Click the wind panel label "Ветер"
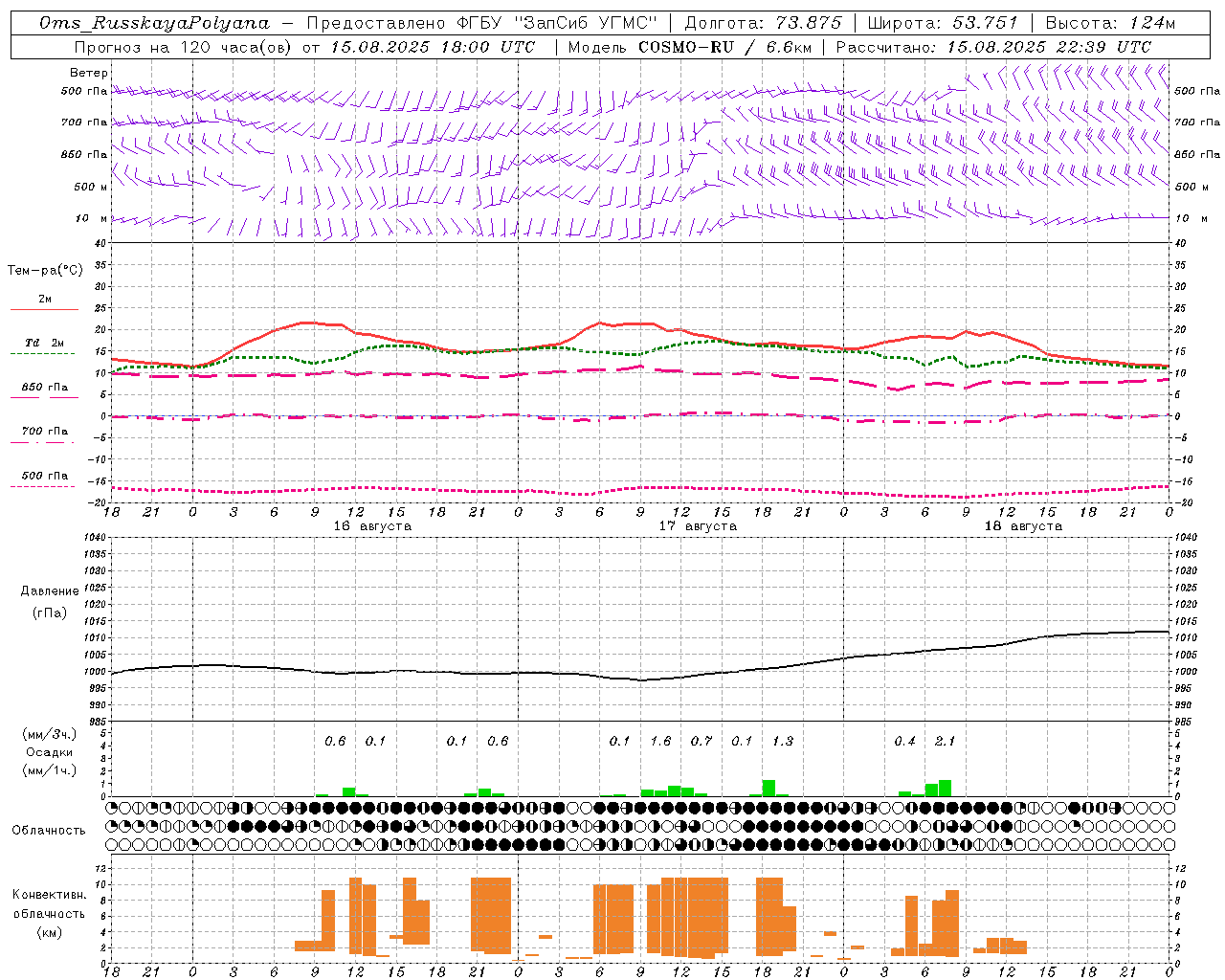 pyautogui.click(x=89, y=73)
